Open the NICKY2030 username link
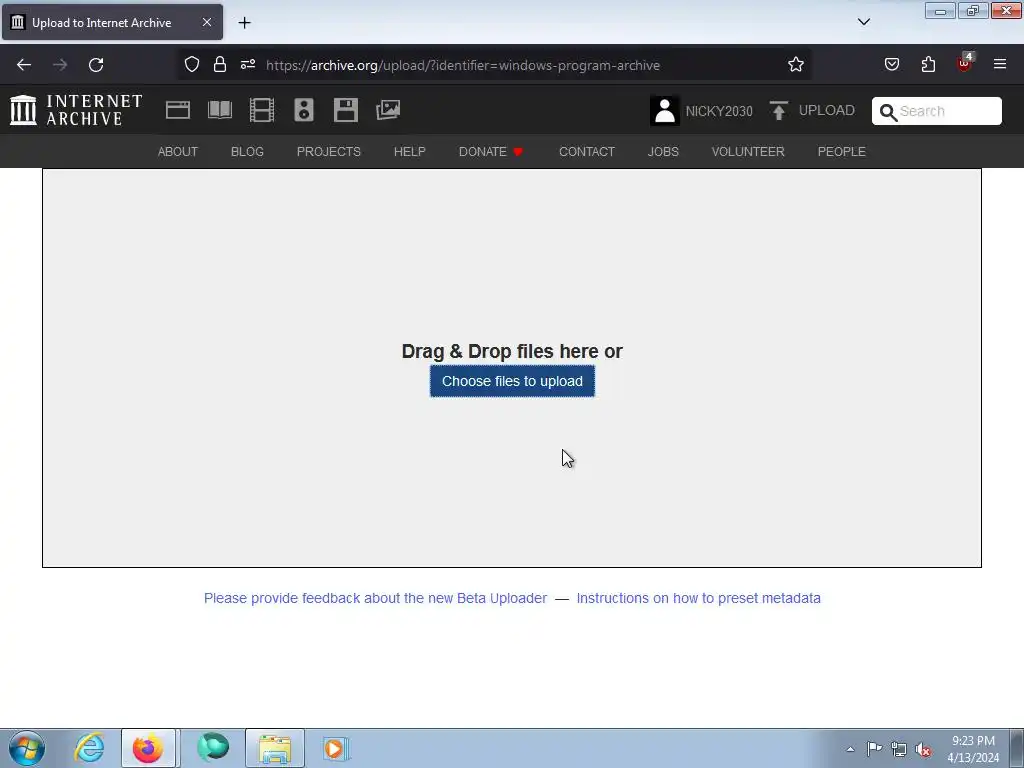The image size is (1024, 768). 719,111
